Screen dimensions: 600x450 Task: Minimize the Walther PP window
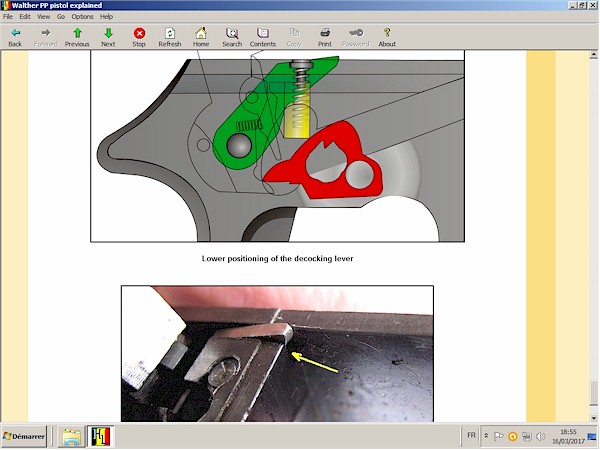coord(572,5)
